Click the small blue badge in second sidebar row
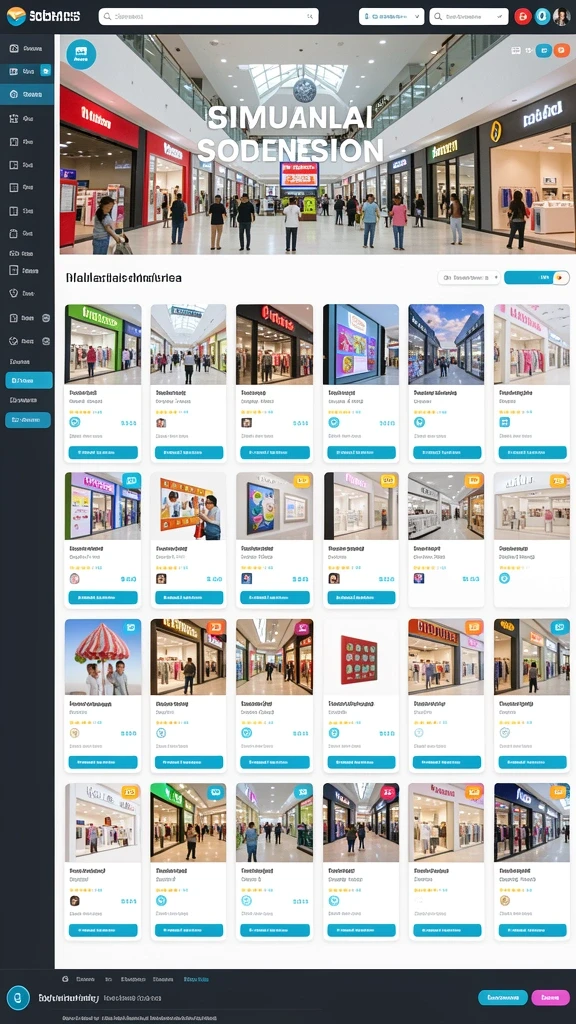The height and width of the screenshot is (1024, 576). [45, 71]
